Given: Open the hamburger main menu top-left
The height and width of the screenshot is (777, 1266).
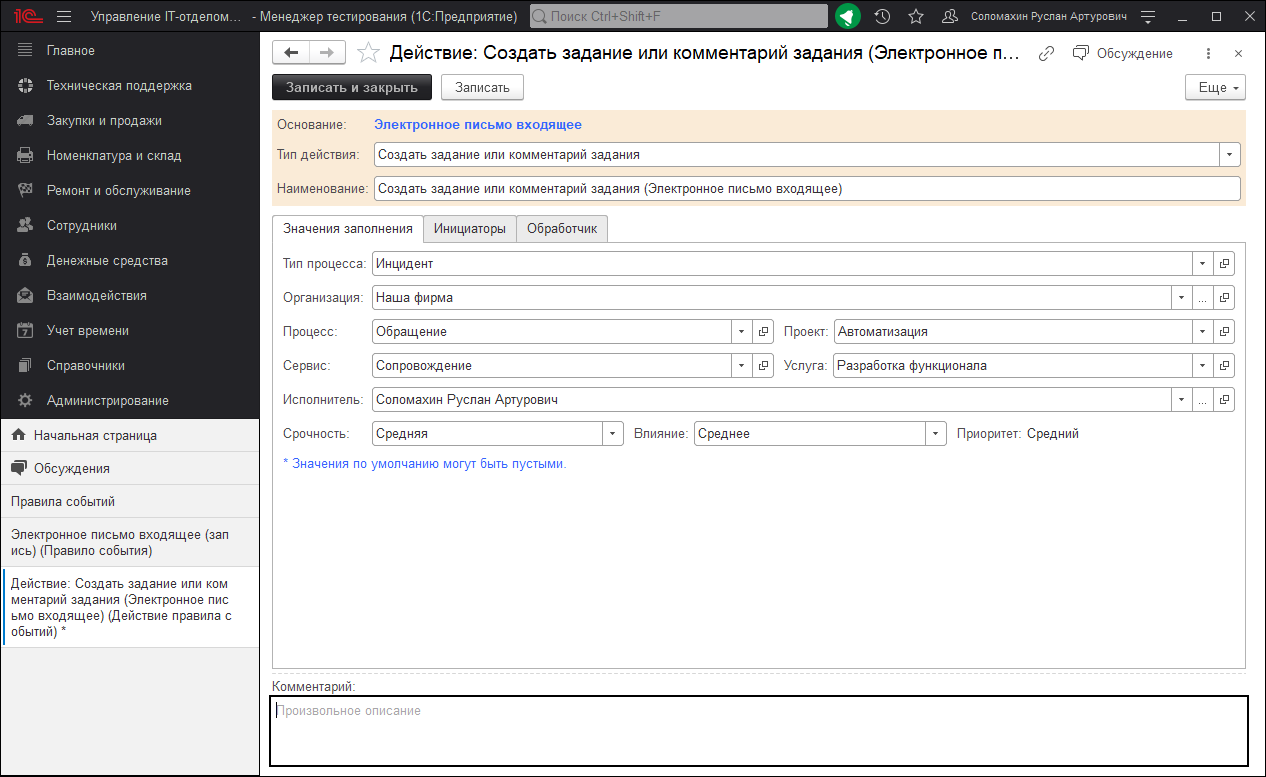Looking at the screenshot, I should pos(63,16).
